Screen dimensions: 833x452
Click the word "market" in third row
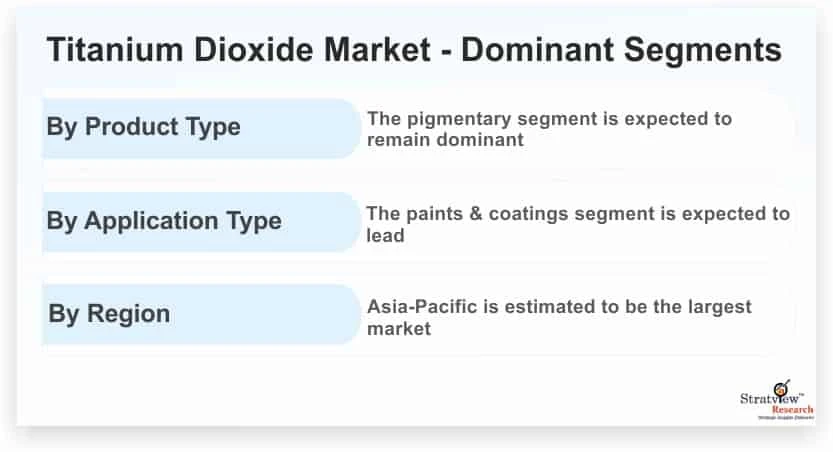click(399, 327)
